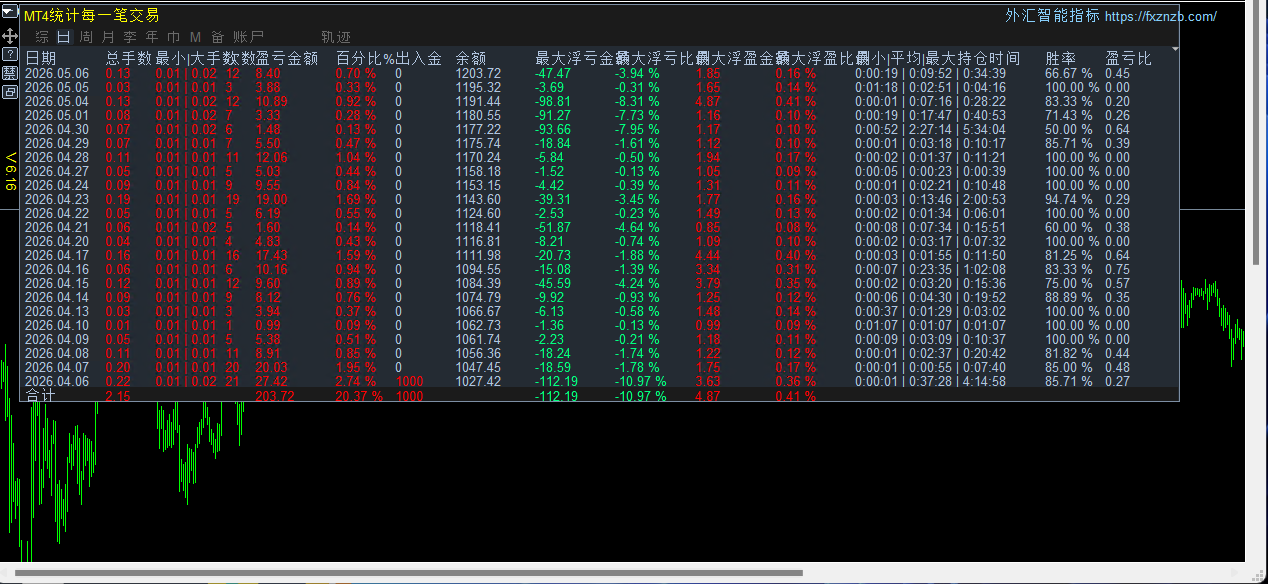This screenshot has height=584, width=1268.
Task: Click the 总手数 column header
Action: click(128, 58)
